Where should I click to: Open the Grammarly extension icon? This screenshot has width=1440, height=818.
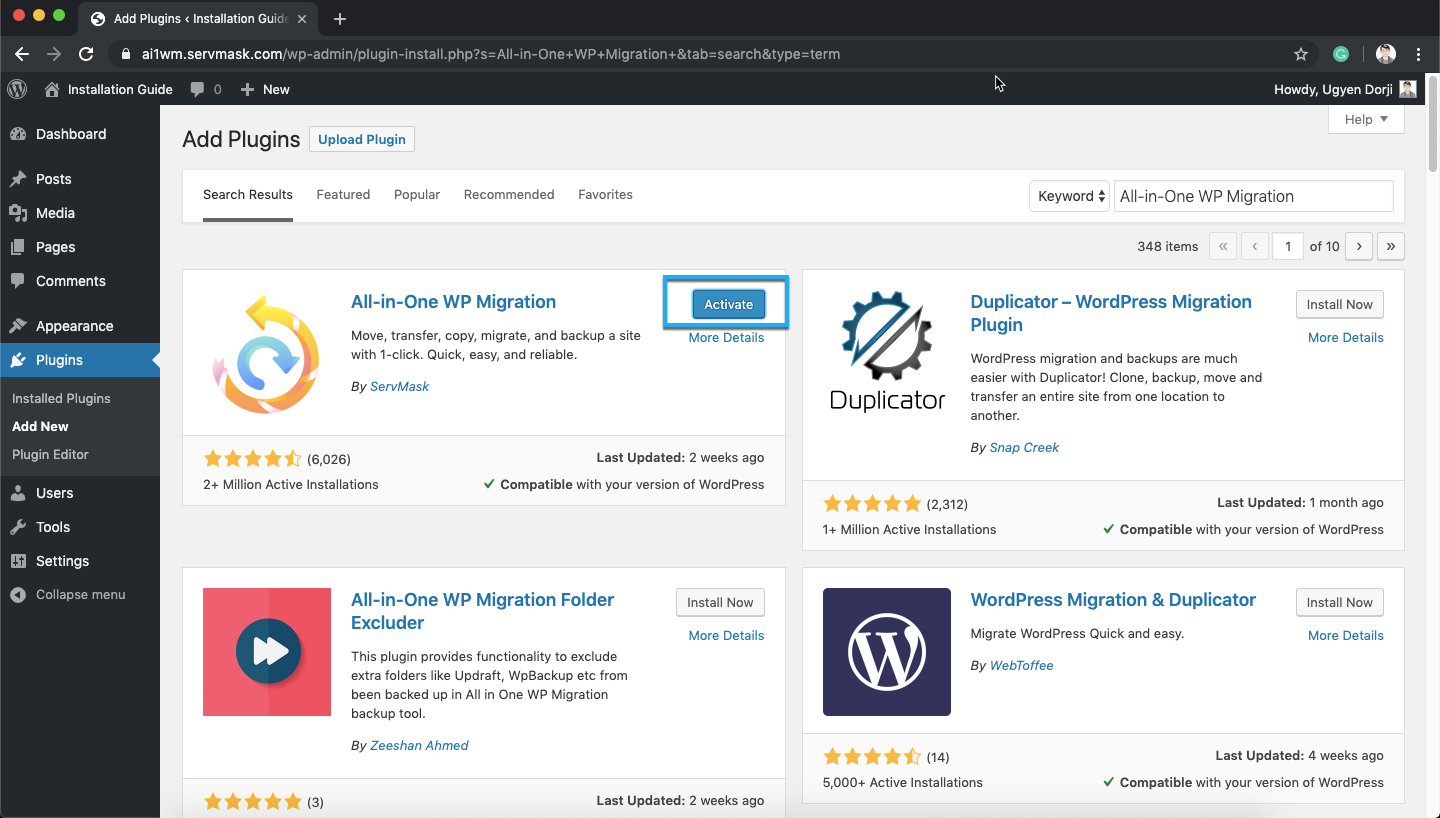click(1342, 54)
